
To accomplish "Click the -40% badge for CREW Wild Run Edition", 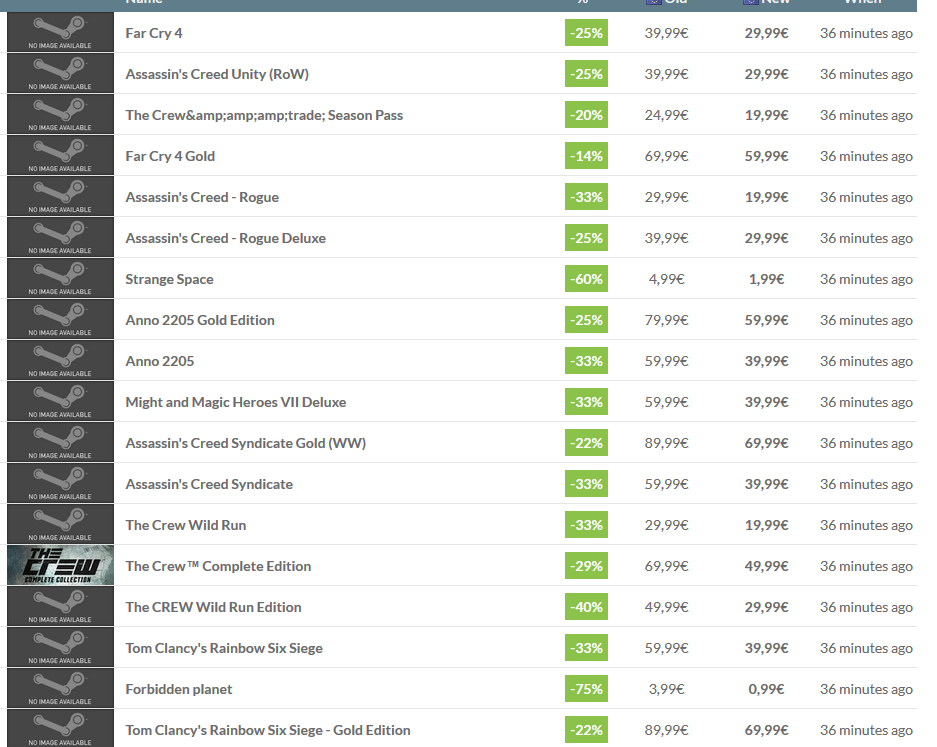I will tap(586, 607).
